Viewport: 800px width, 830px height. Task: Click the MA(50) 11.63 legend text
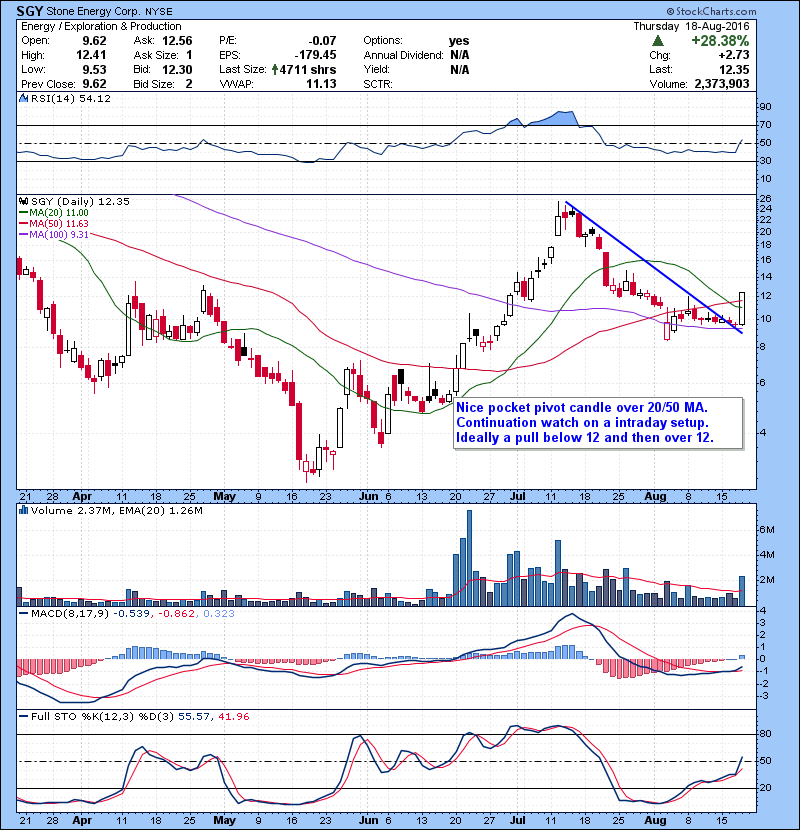tap(59, 223)
